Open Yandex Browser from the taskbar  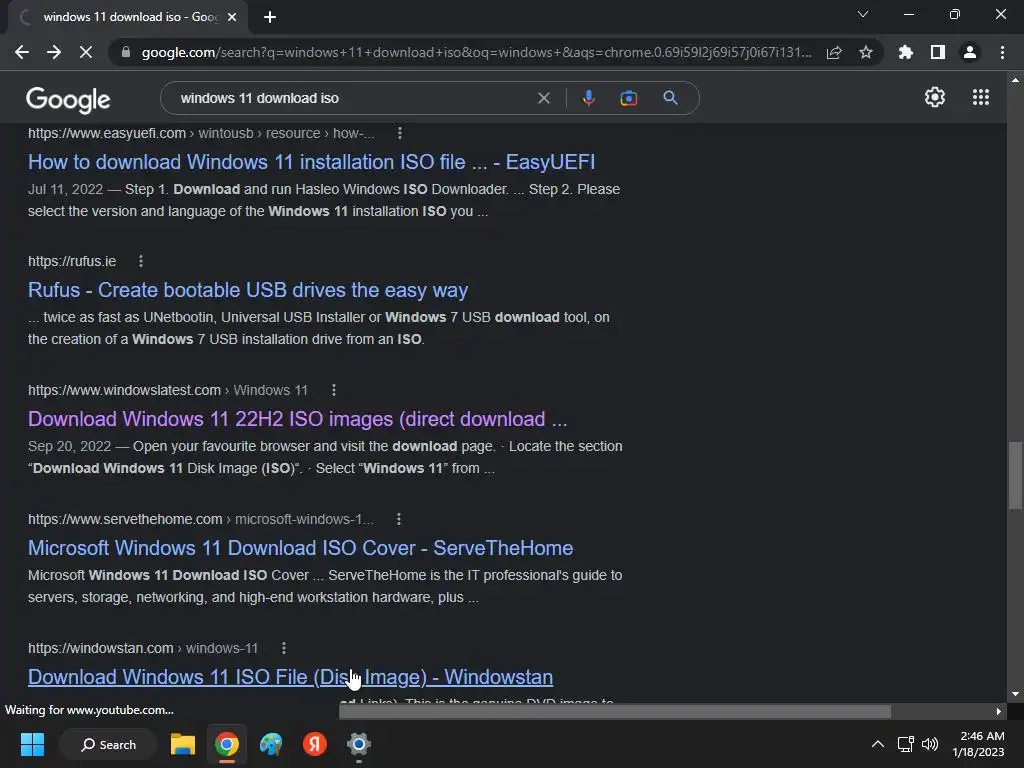[x=315, y=744]
